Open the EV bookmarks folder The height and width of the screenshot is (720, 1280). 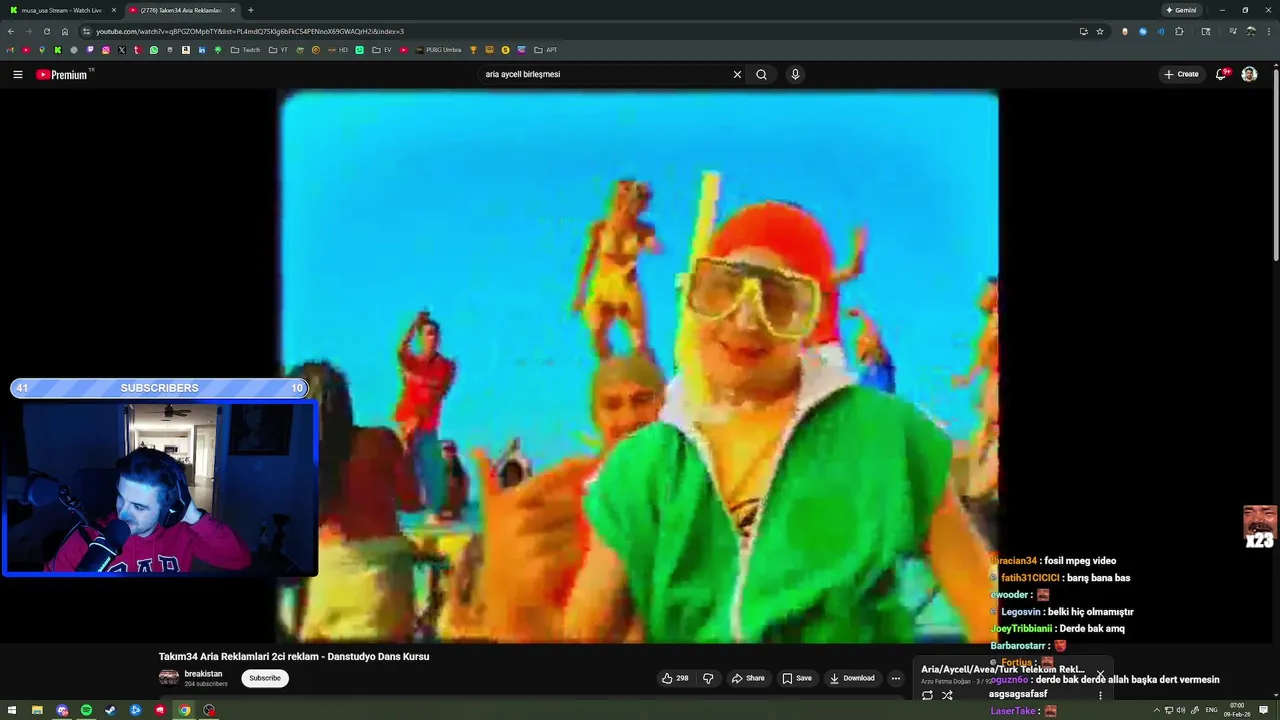(382, 50)
